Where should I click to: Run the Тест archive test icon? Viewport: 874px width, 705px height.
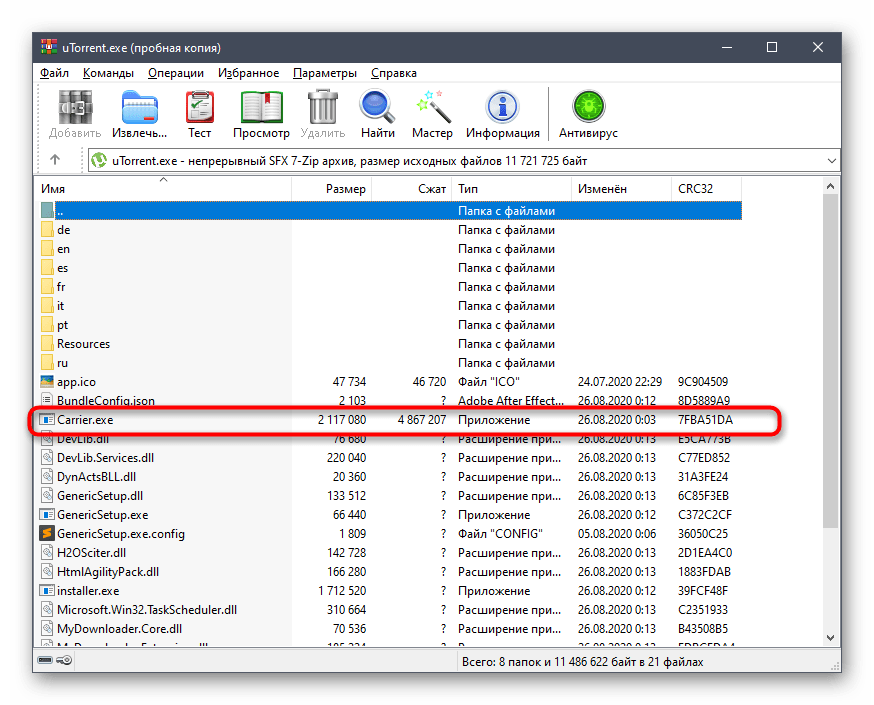[200, 108]
